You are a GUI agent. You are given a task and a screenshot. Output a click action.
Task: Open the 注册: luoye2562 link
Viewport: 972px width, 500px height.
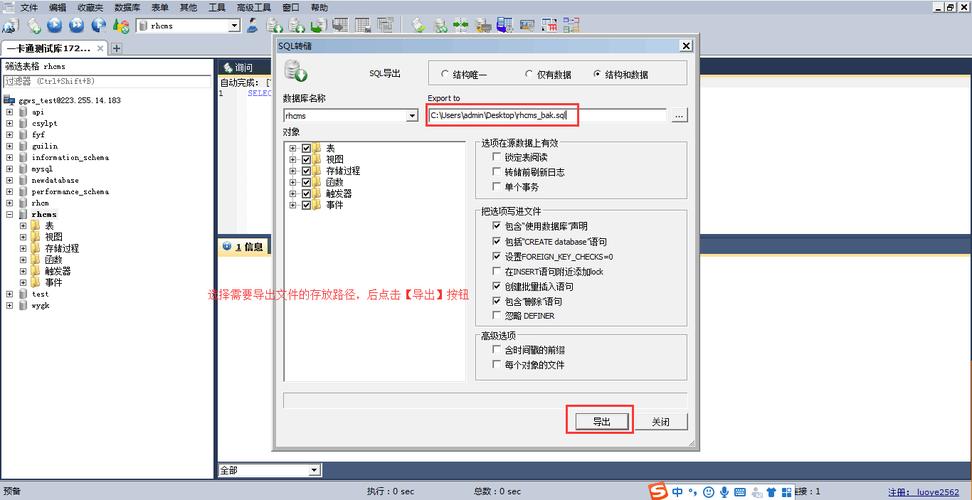(924, 492)
